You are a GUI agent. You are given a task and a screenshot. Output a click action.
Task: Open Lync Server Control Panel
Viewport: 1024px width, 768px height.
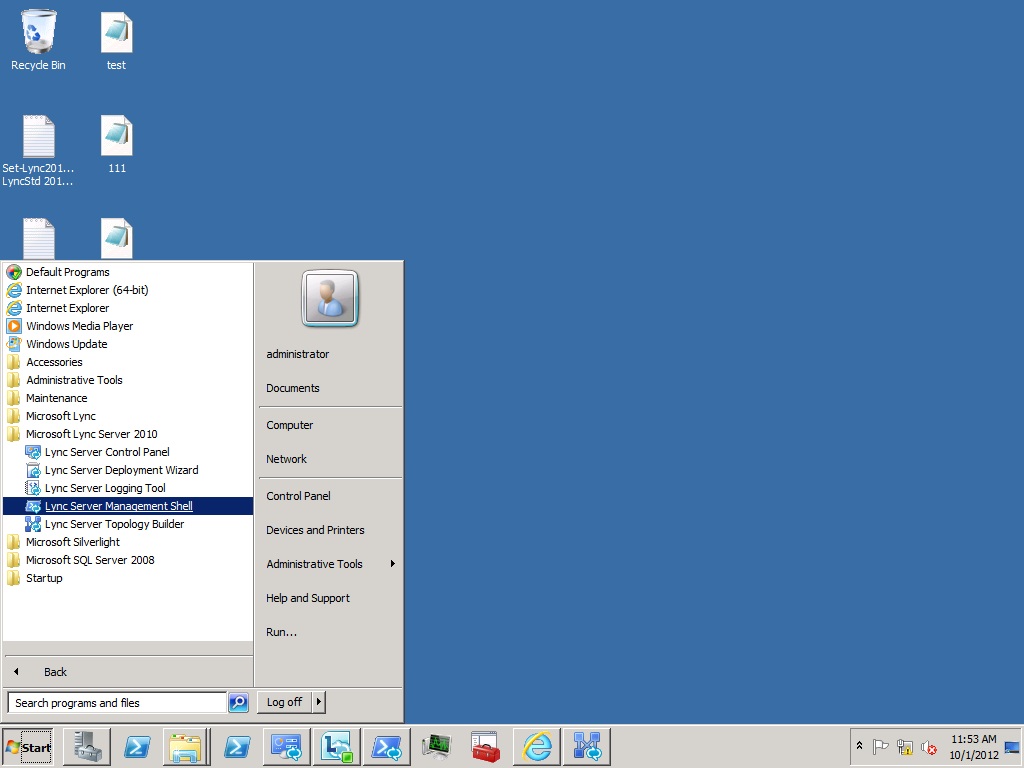[107, 452]
